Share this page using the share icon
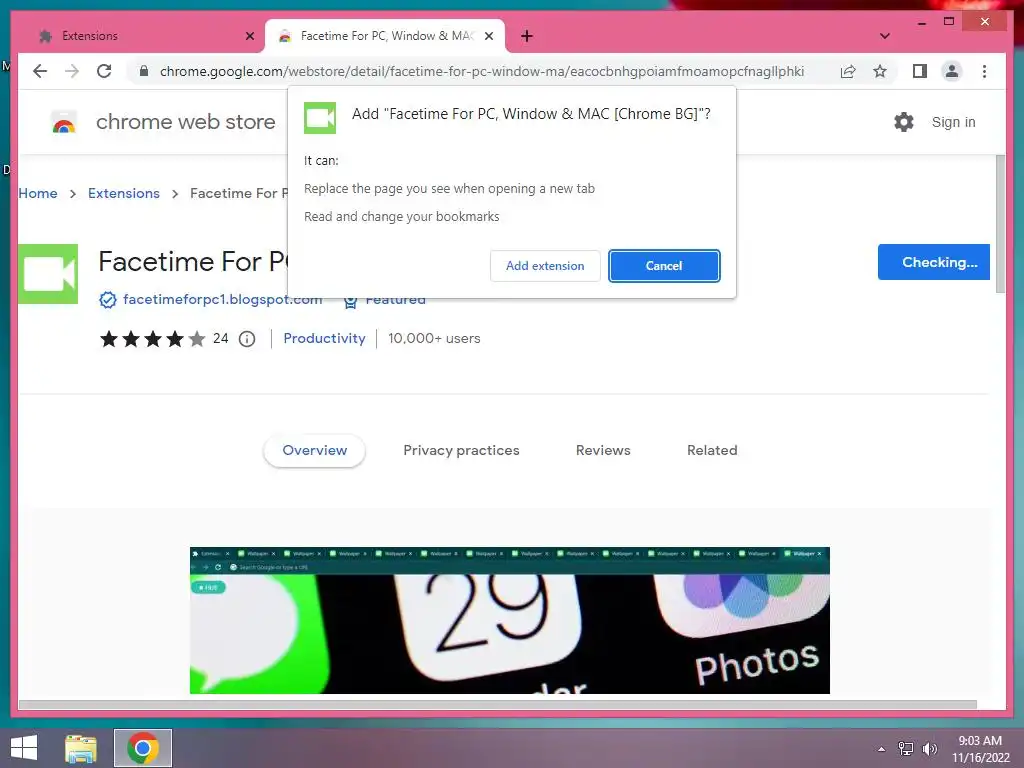The width and height of the screenshot is (1024, 768). click(x=848, y=71)
